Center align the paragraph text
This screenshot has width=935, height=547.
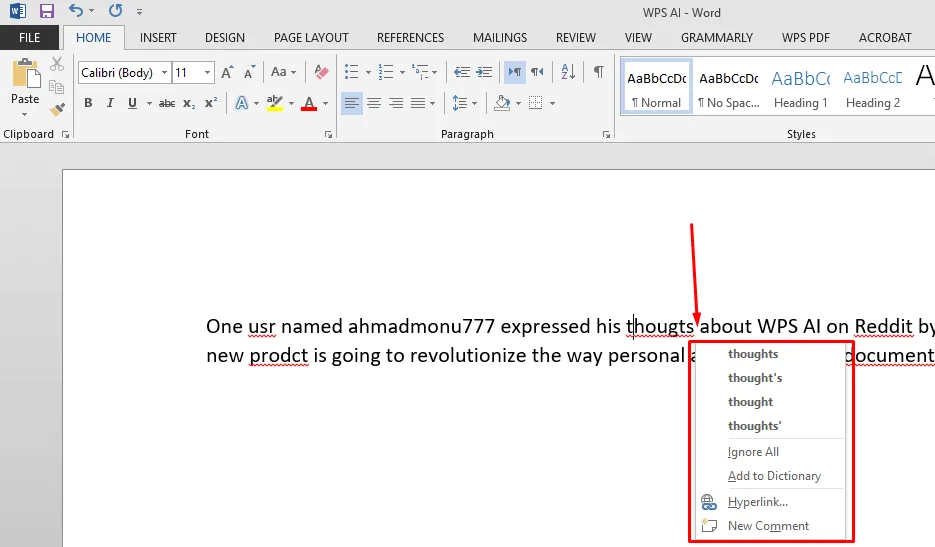pos(374,103)
